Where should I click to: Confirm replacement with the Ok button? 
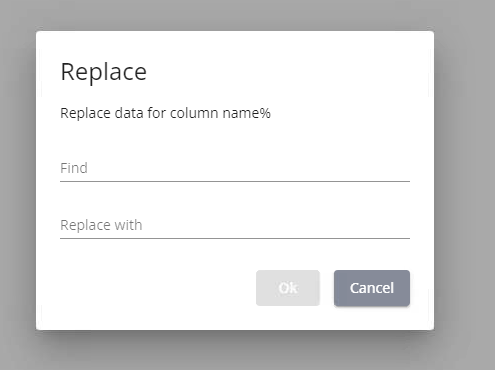tap(288, 288)
